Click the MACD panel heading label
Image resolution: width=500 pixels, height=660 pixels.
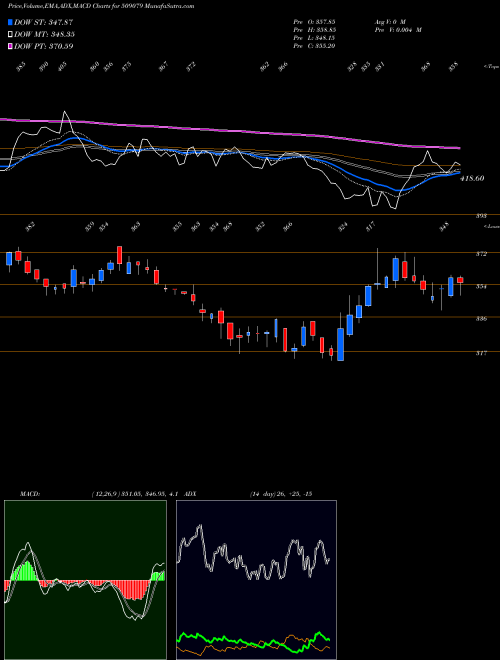coord(29,494)
